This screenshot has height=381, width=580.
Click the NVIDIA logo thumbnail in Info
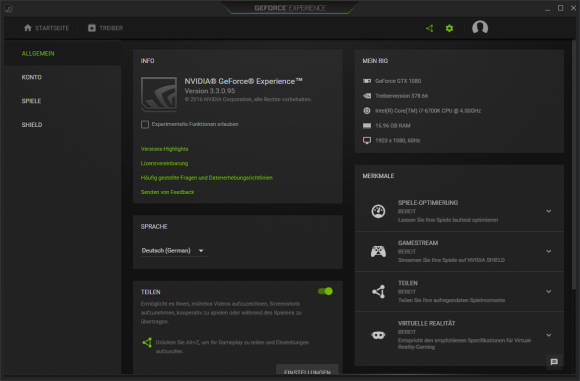pyautogui.click(x=159, y=94)
